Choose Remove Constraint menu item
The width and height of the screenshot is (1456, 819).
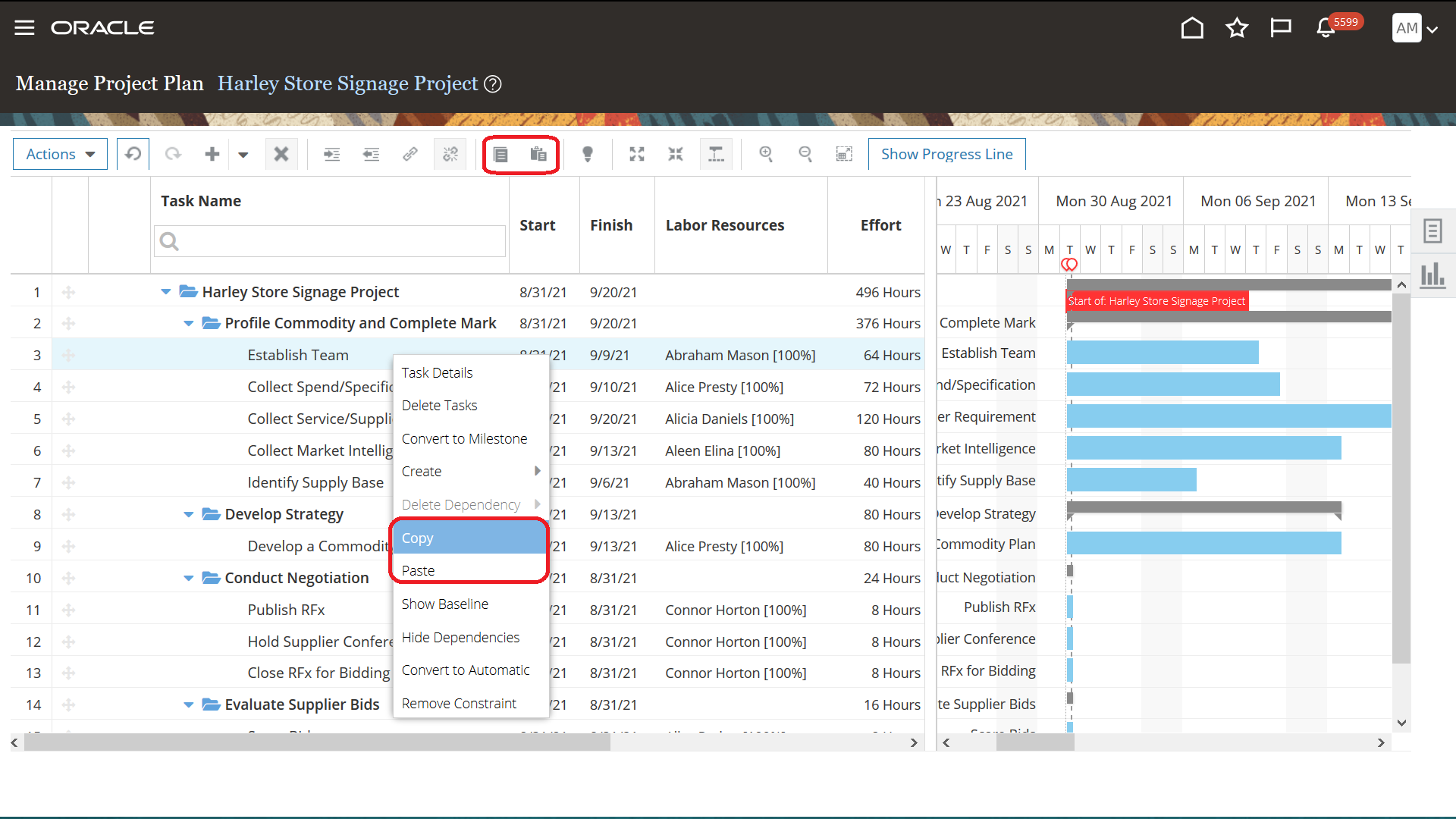(x=470, y=703)
